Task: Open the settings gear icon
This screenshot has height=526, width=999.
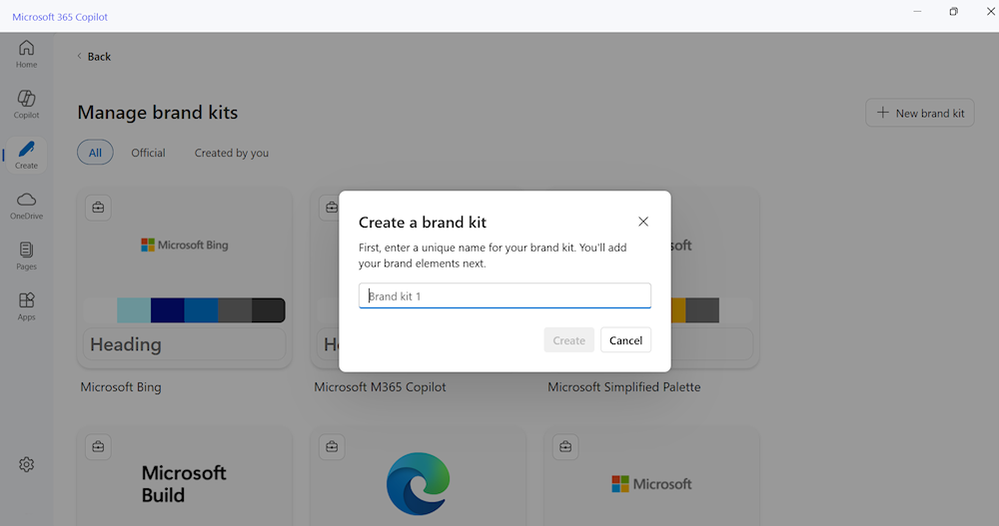Action: pos(26,464)
